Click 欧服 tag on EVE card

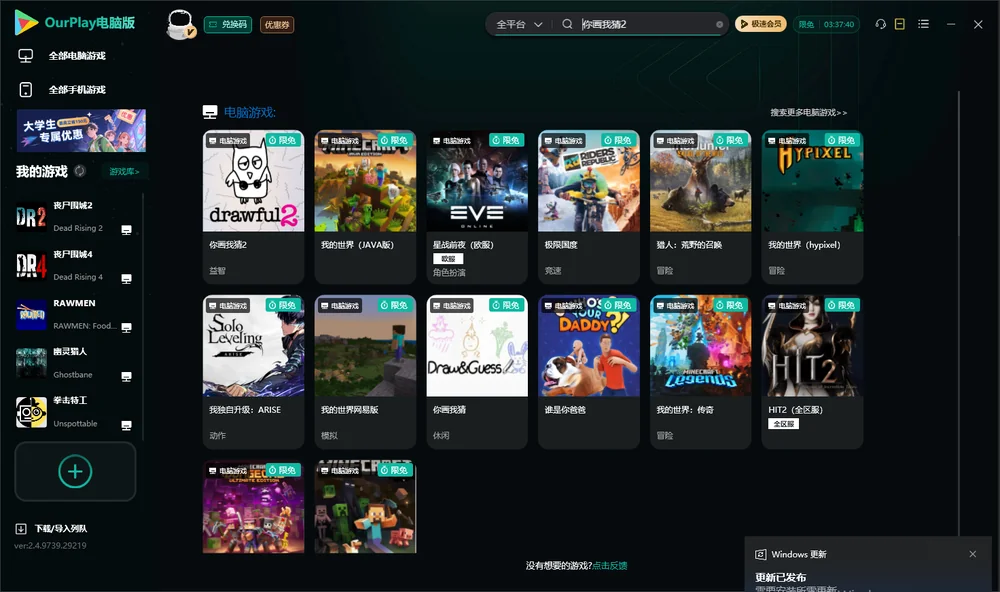pos(448,258)
